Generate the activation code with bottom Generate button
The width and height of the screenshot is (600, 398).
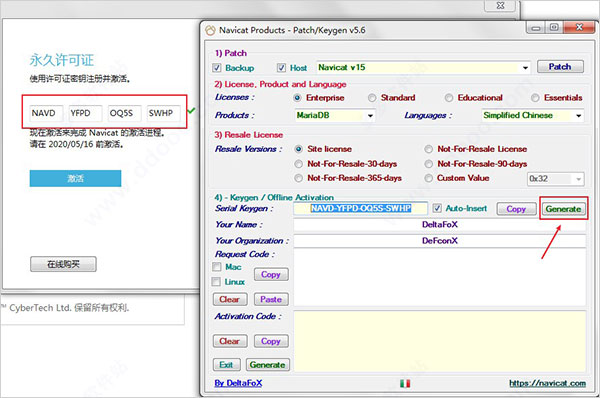click(267, 365)
